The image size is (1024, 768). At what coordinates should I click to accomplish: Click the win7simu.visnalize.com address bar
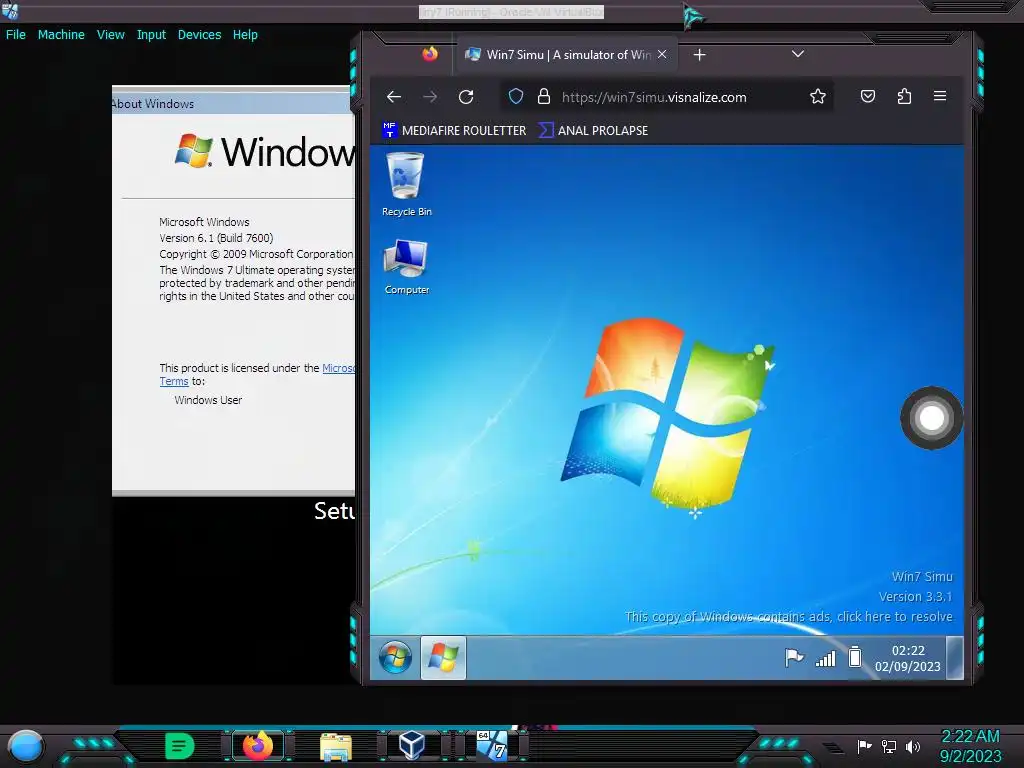654,97
